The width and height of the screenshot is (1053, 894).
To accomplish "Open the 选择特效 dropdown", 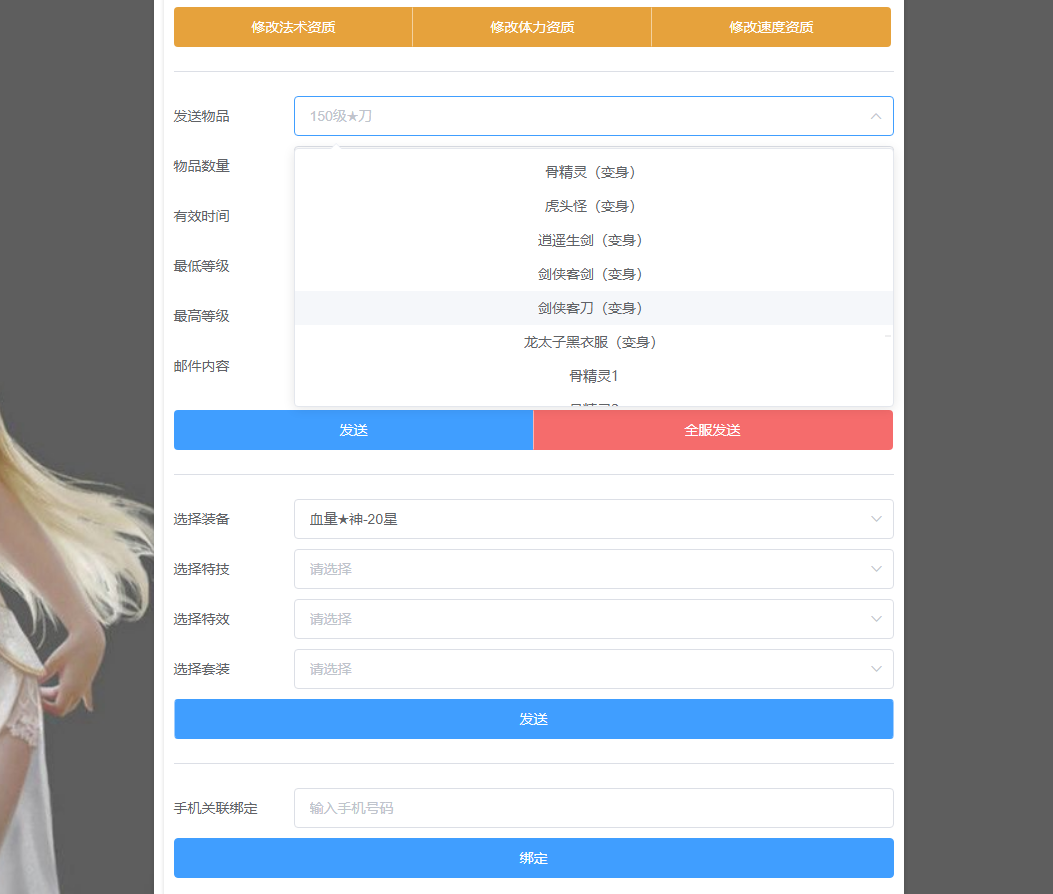I will 593,619.
